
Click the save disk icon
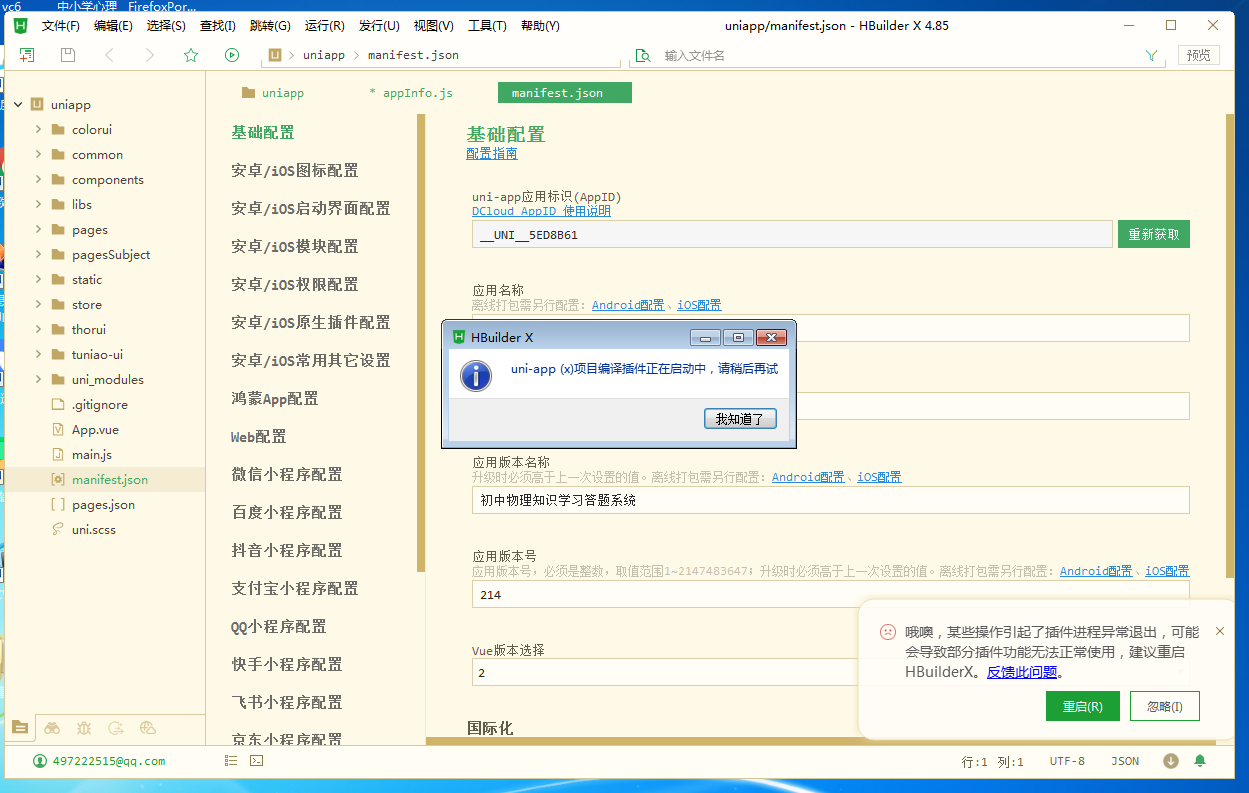[x=68, y=55]
